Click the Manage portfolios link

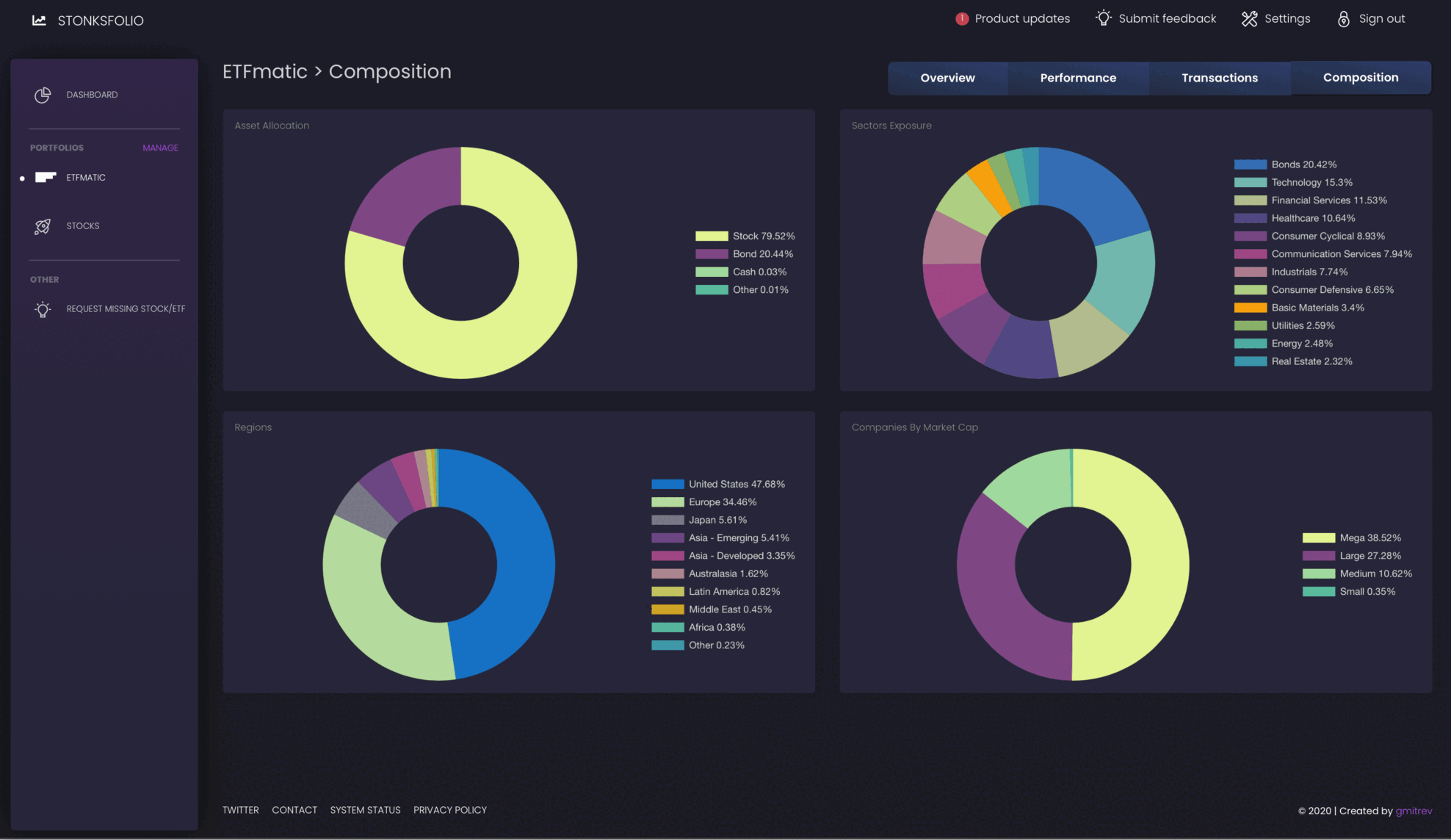[160, 148]
